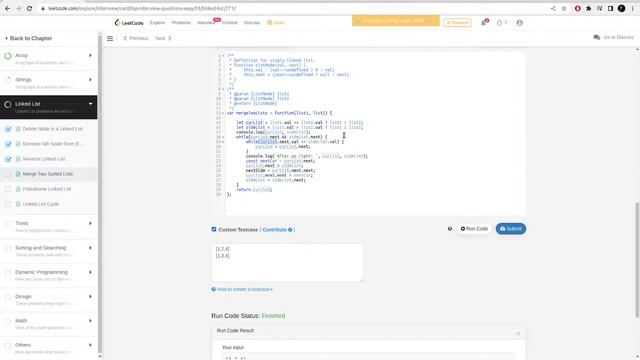Toggle the Custom Testcase checkbox
The height and width of the screenshot is (360, 640).
point(214,229)
